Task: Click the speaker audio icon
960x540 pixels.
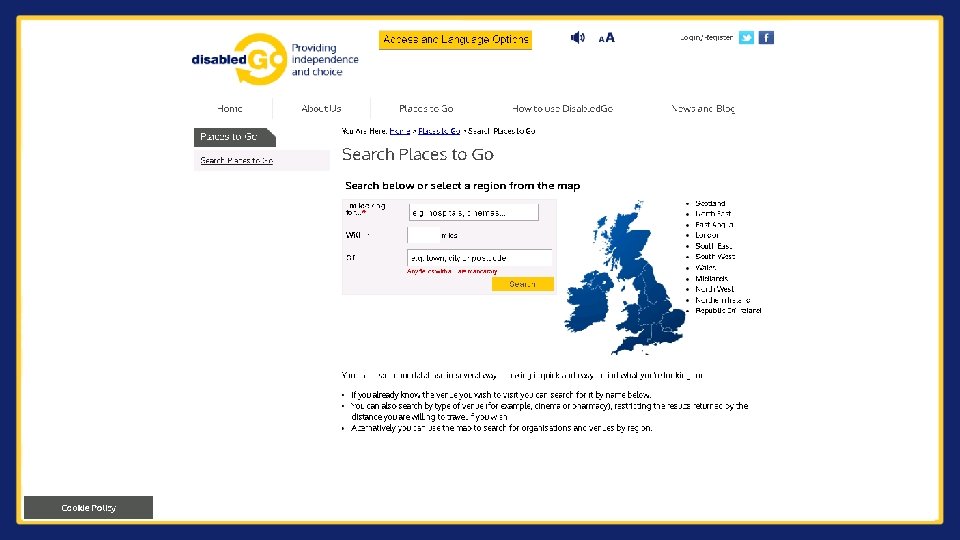Action: click(577, 38)
